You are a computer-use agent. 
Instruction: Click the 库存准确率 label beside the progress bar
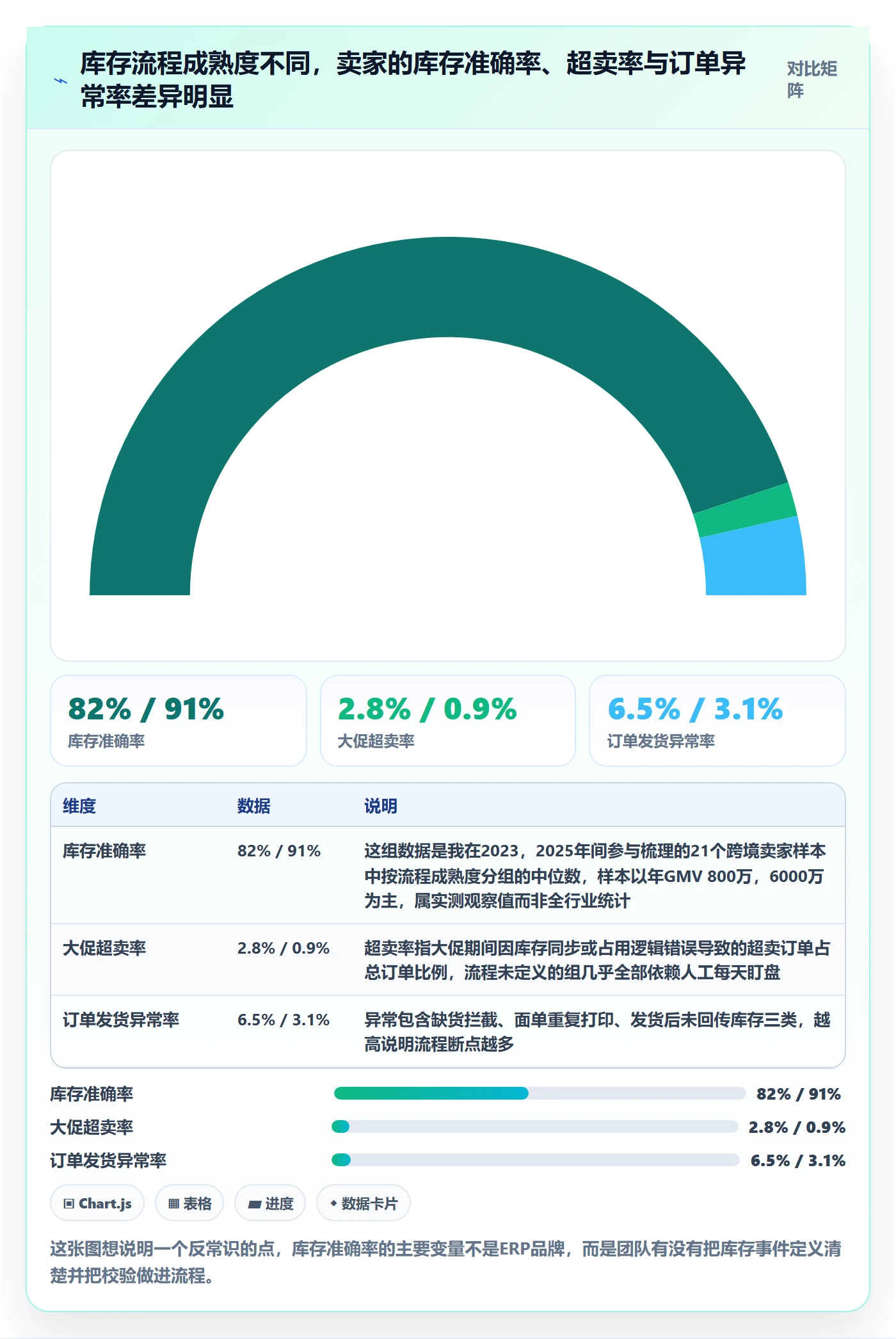pyautogui.click(x=92, y=1094)
